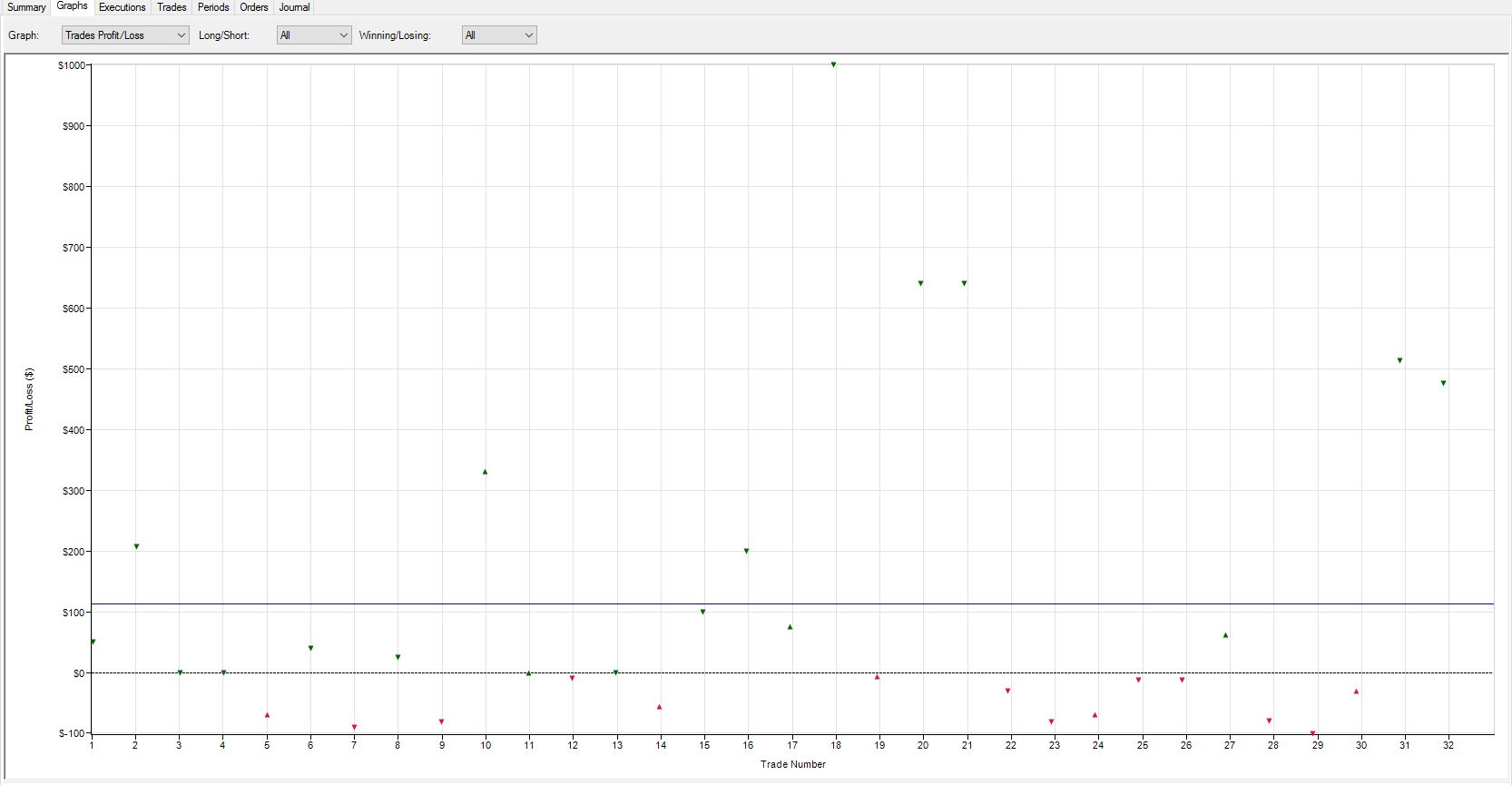Click the trade 10 green marker
This screenshot has width=1512, height=785.
pyautogui.click(x=486, y=472)
